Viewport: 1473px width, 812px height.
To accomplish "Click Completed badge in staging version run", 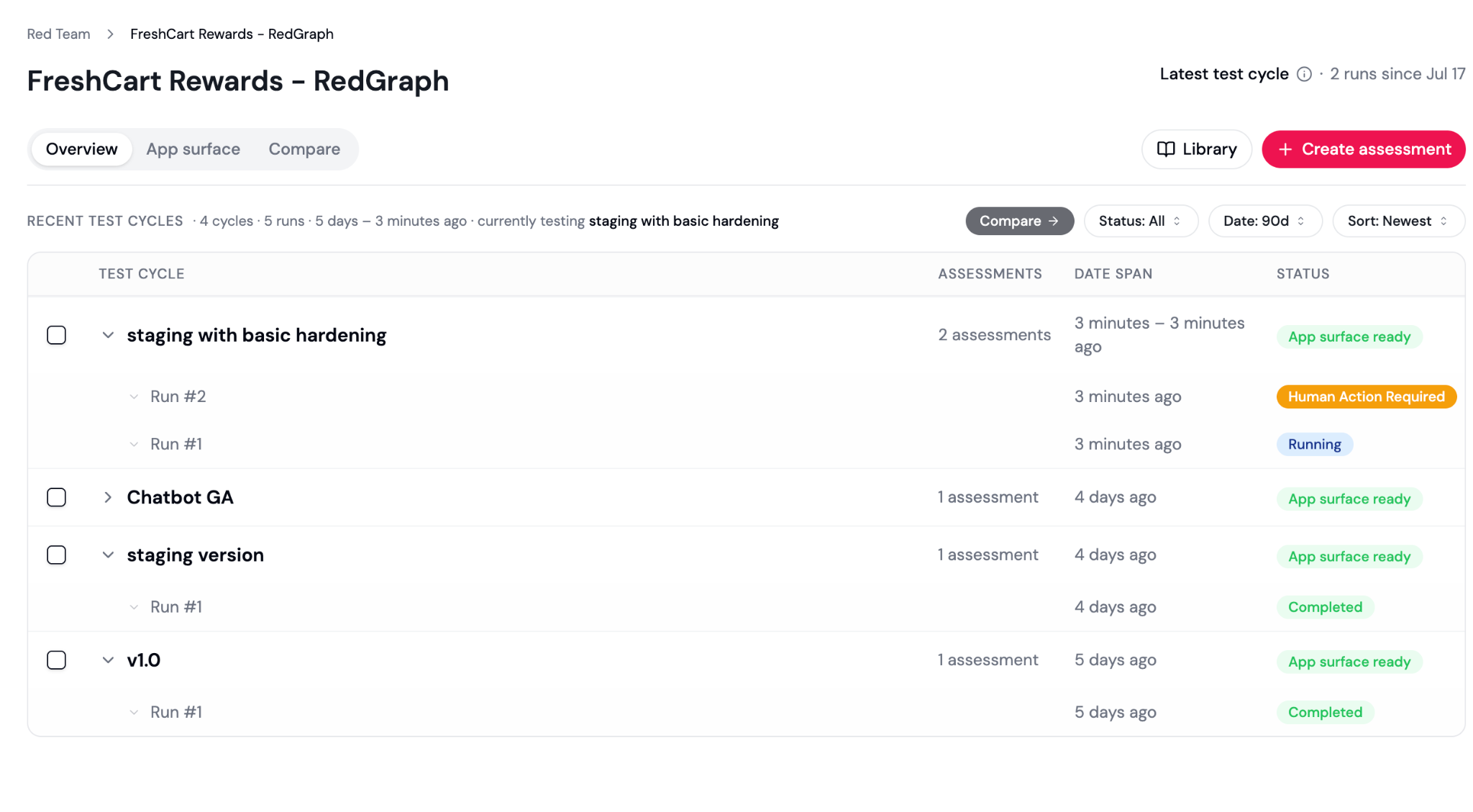I will (1325, 607).
